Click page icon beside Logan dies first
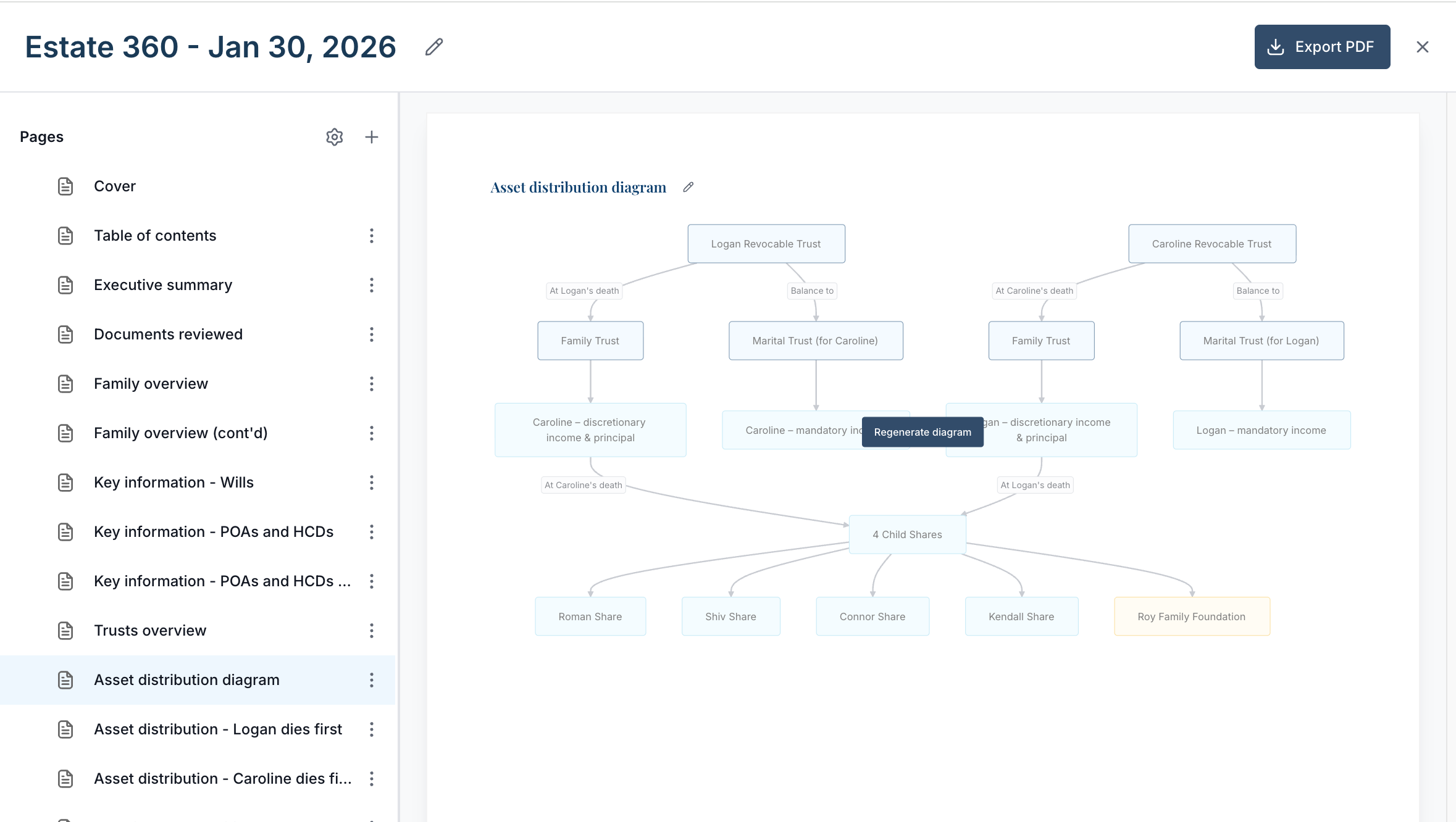1456x822 pixels. coord(65,729)
